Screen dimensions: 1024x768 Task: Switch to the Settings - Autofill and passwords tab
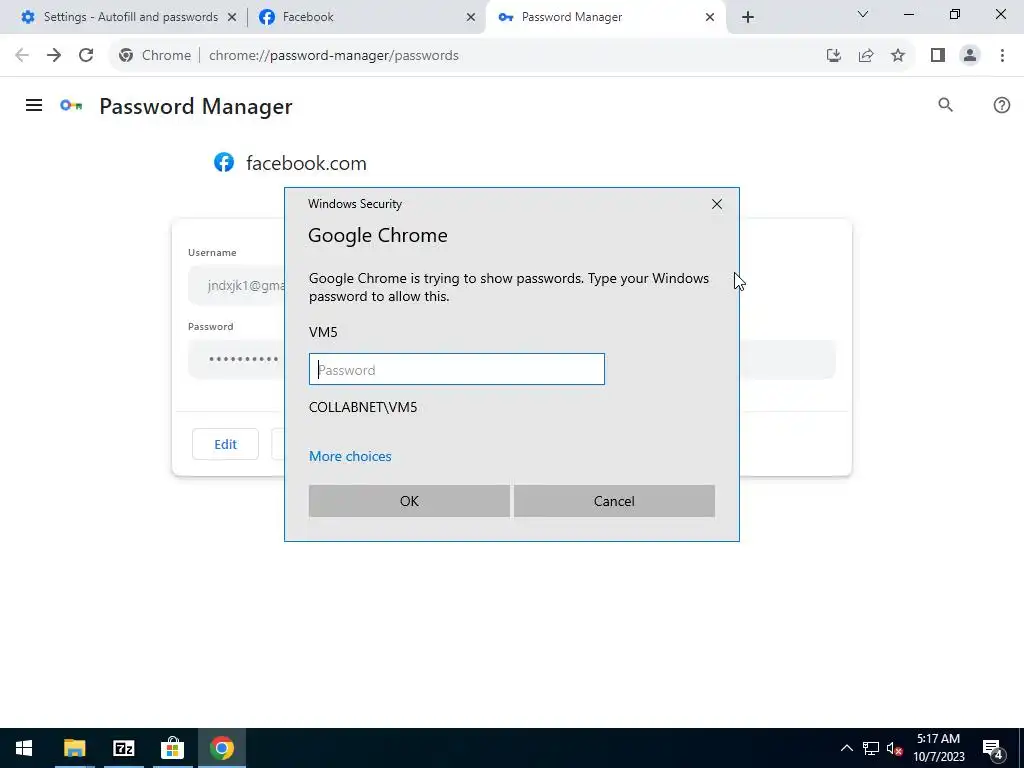click(131, 17)
